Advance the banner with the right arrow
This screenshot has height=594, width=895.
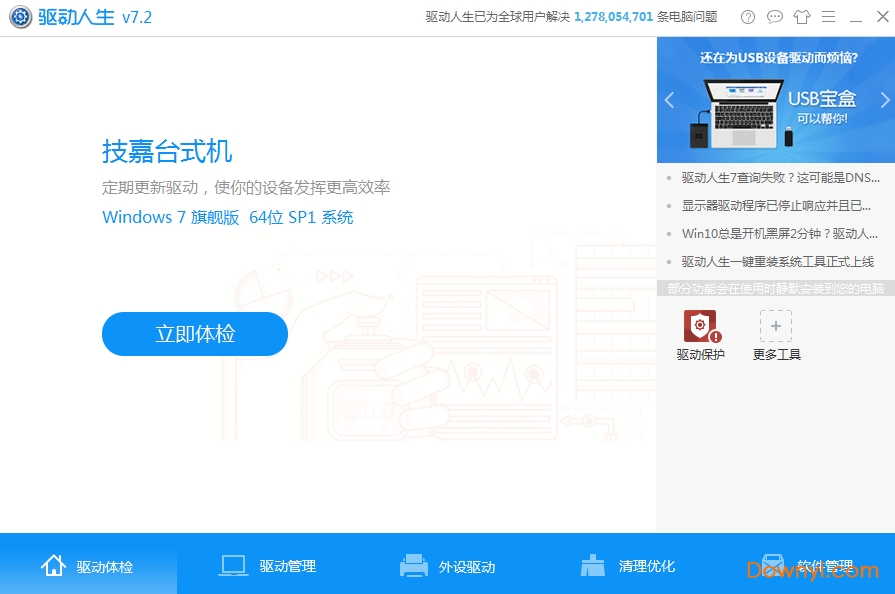(884, 99)
